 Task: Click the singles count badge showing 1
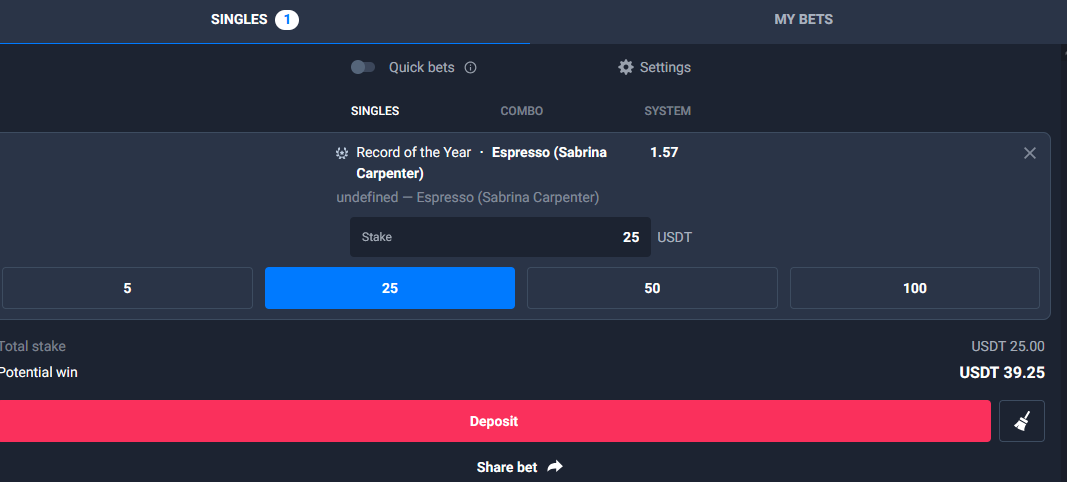(286, 20)
